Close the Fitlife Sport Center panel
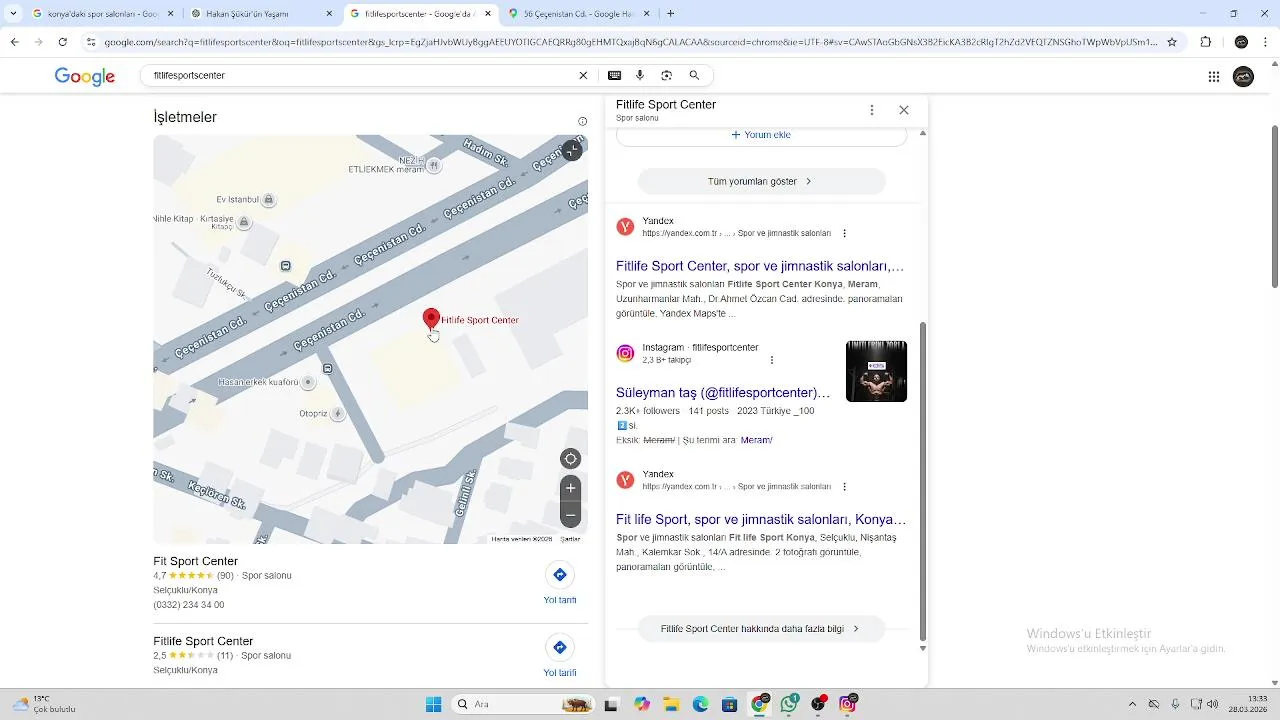This screenshot has height=720, width=1280. [904, 110]
